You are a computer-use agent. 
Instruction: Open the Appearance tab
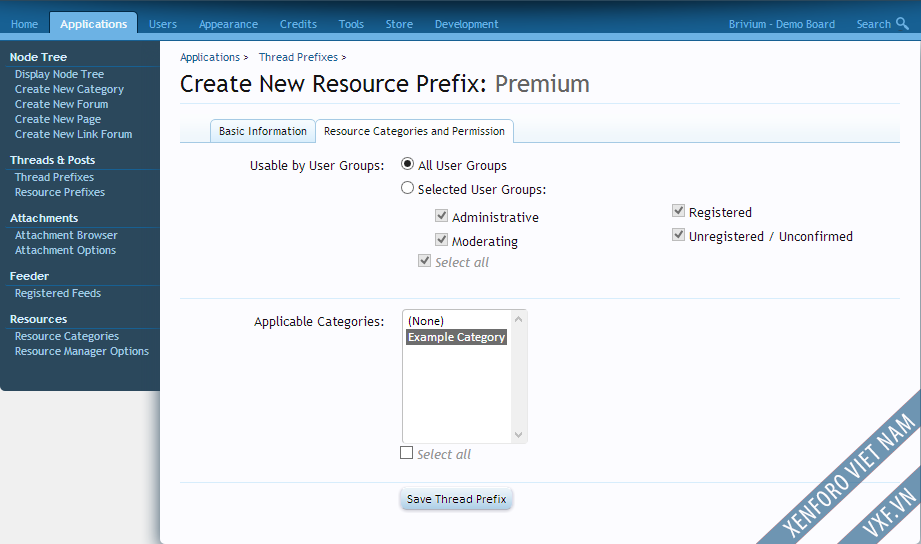tap(228, 24)
